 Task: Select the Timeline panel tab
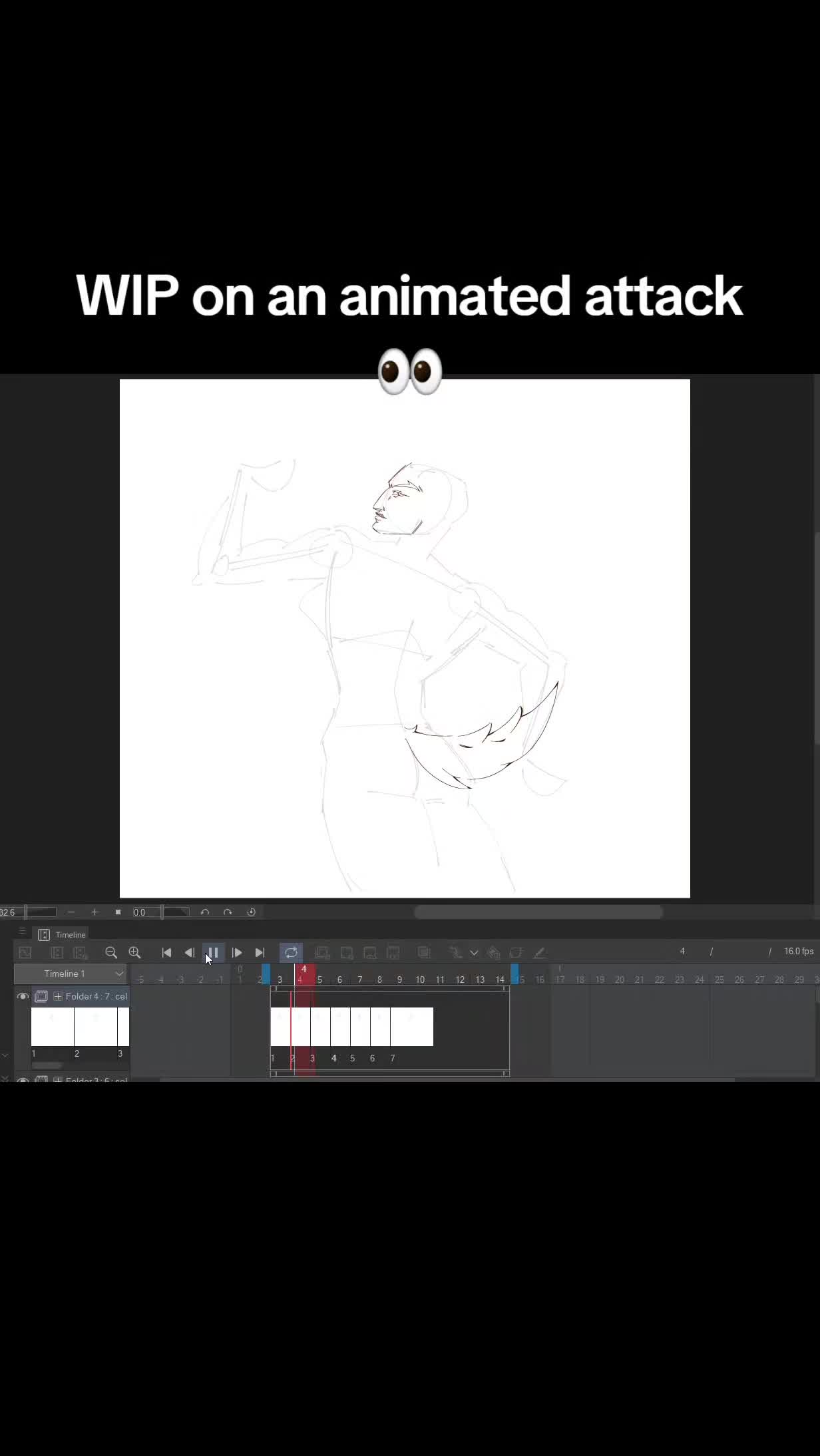click(63, 934)
